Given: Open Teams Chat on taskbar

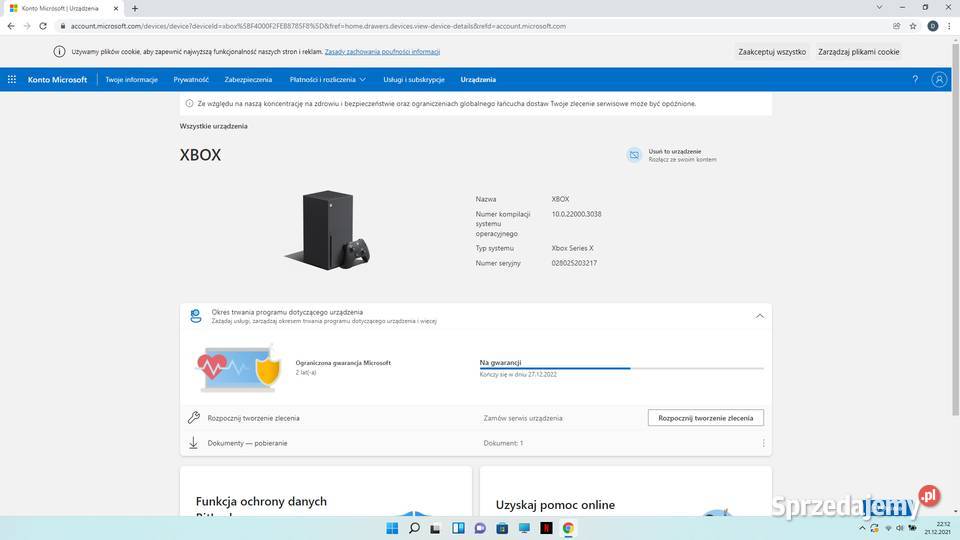Looking at the screenshot, I should click(480, 528).
